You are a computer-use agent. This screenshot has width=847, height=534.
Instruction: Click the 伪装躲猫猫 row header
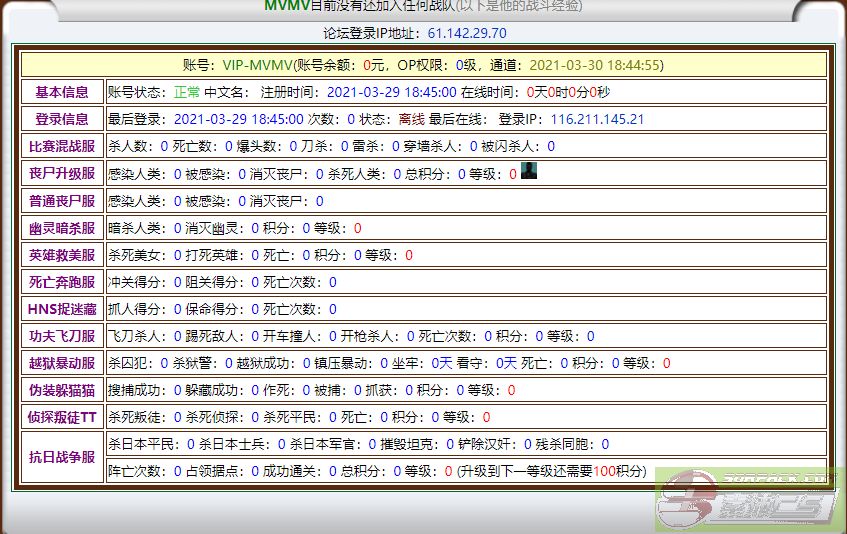[x=62, y=390]
